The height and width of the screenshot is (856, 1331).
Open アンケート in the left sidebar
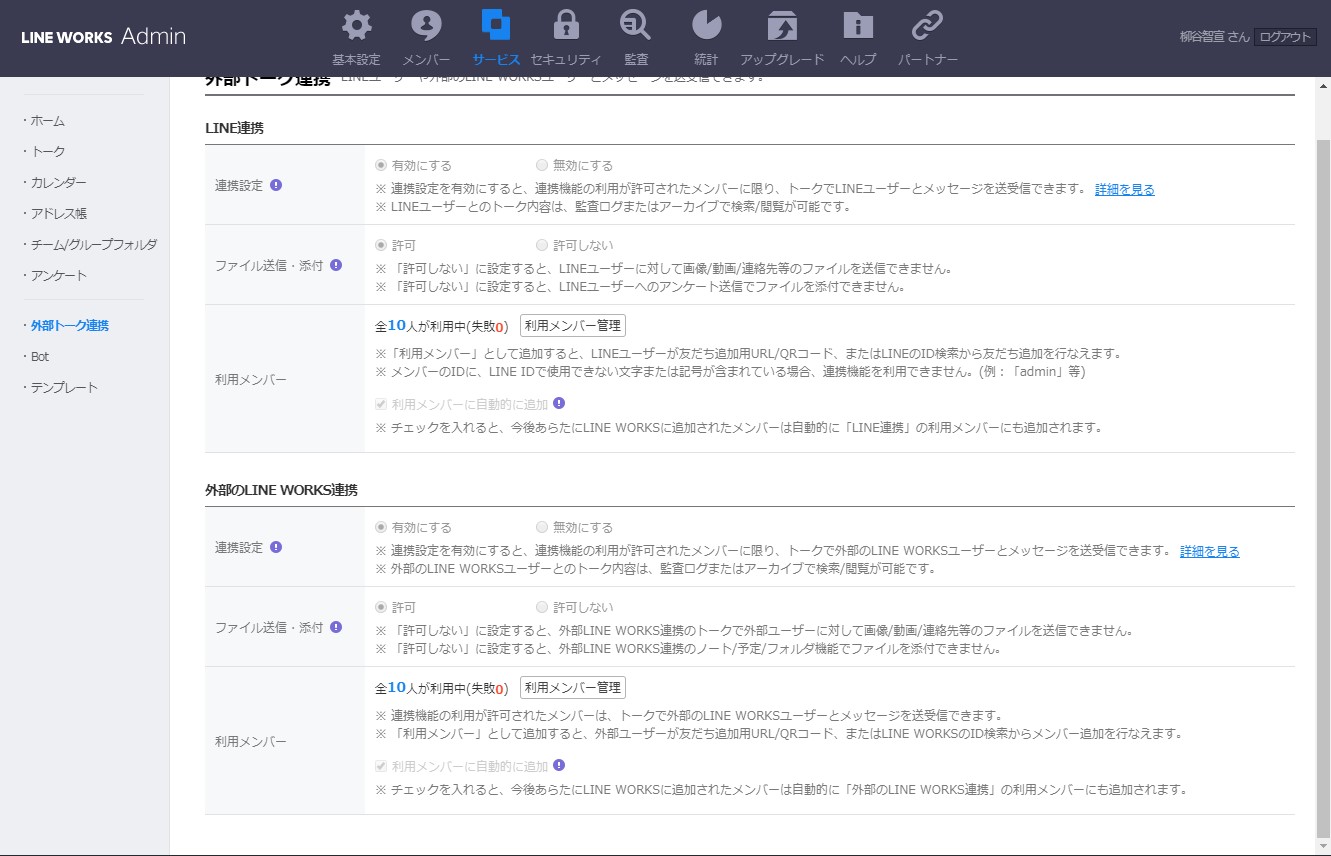pyautogui.click(x=58, y=275)
